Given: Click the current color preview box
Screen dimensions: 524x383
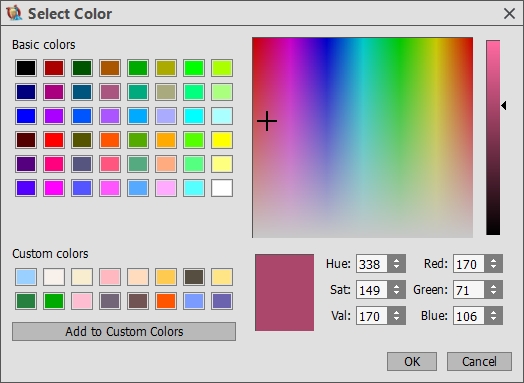Looking at the screenshot, I should click(284, 292).
